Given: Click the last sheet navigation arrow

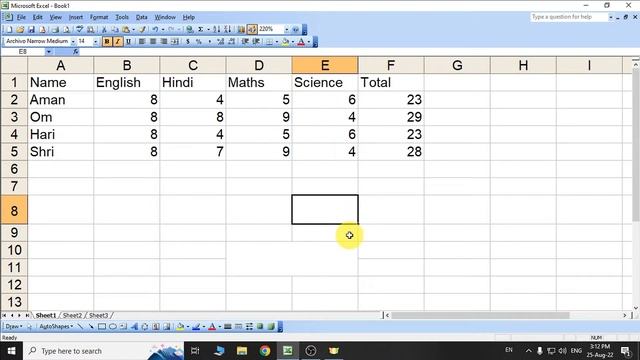Looking at the screenshot, I should coord(27,316).
